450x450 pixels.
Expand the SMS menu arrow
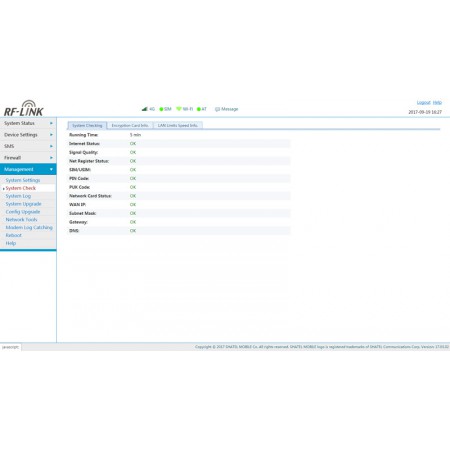coord(51,146)
